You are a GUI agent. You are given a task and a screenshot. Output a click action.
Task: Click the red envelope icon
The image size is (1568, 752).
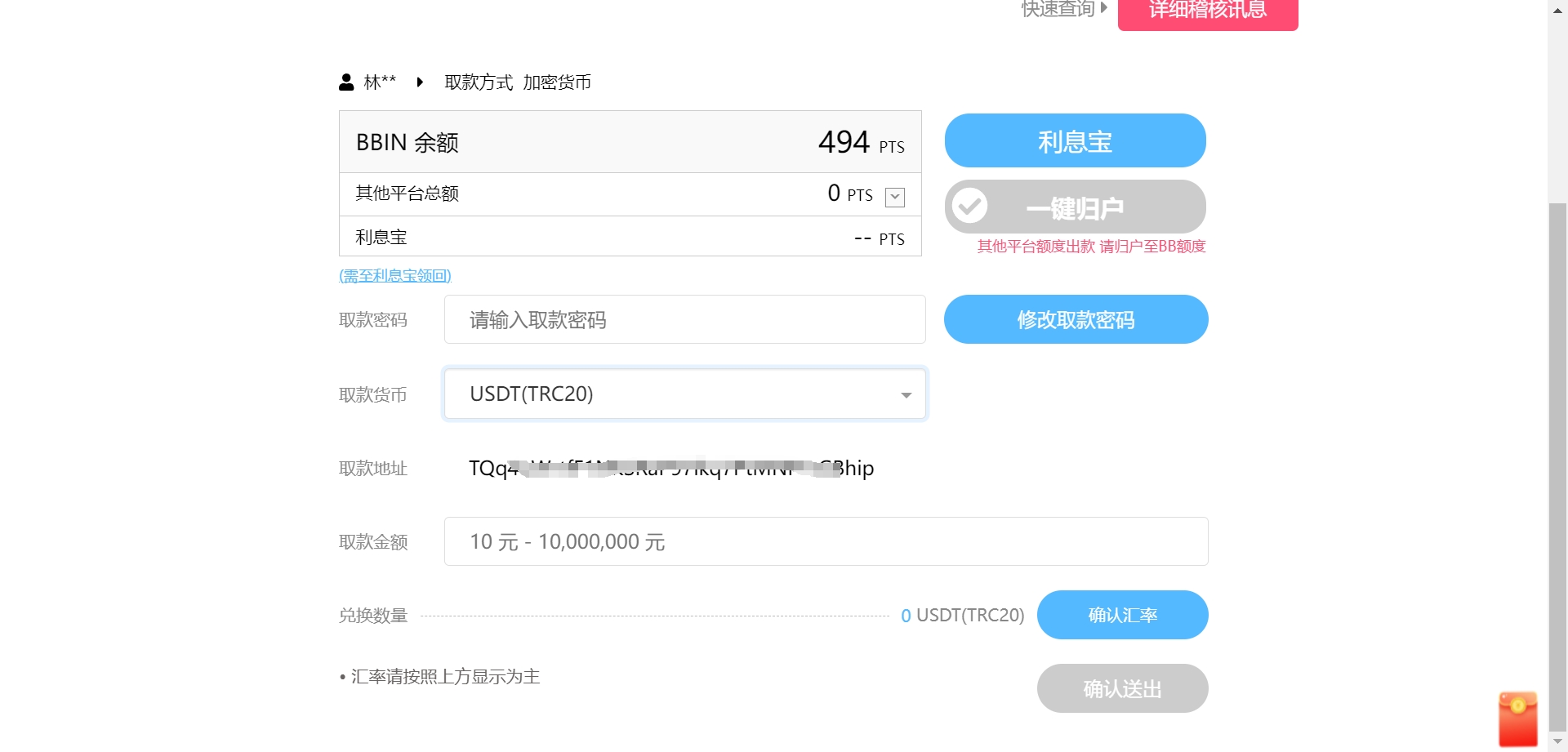click(x=1517, y=719)
